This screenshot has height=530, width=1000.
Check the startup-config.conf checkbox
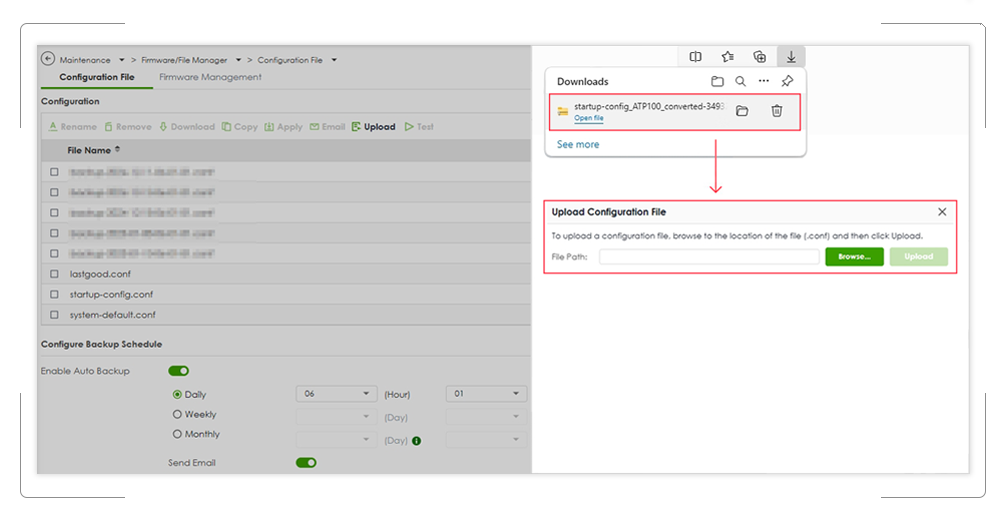point(54,294)
